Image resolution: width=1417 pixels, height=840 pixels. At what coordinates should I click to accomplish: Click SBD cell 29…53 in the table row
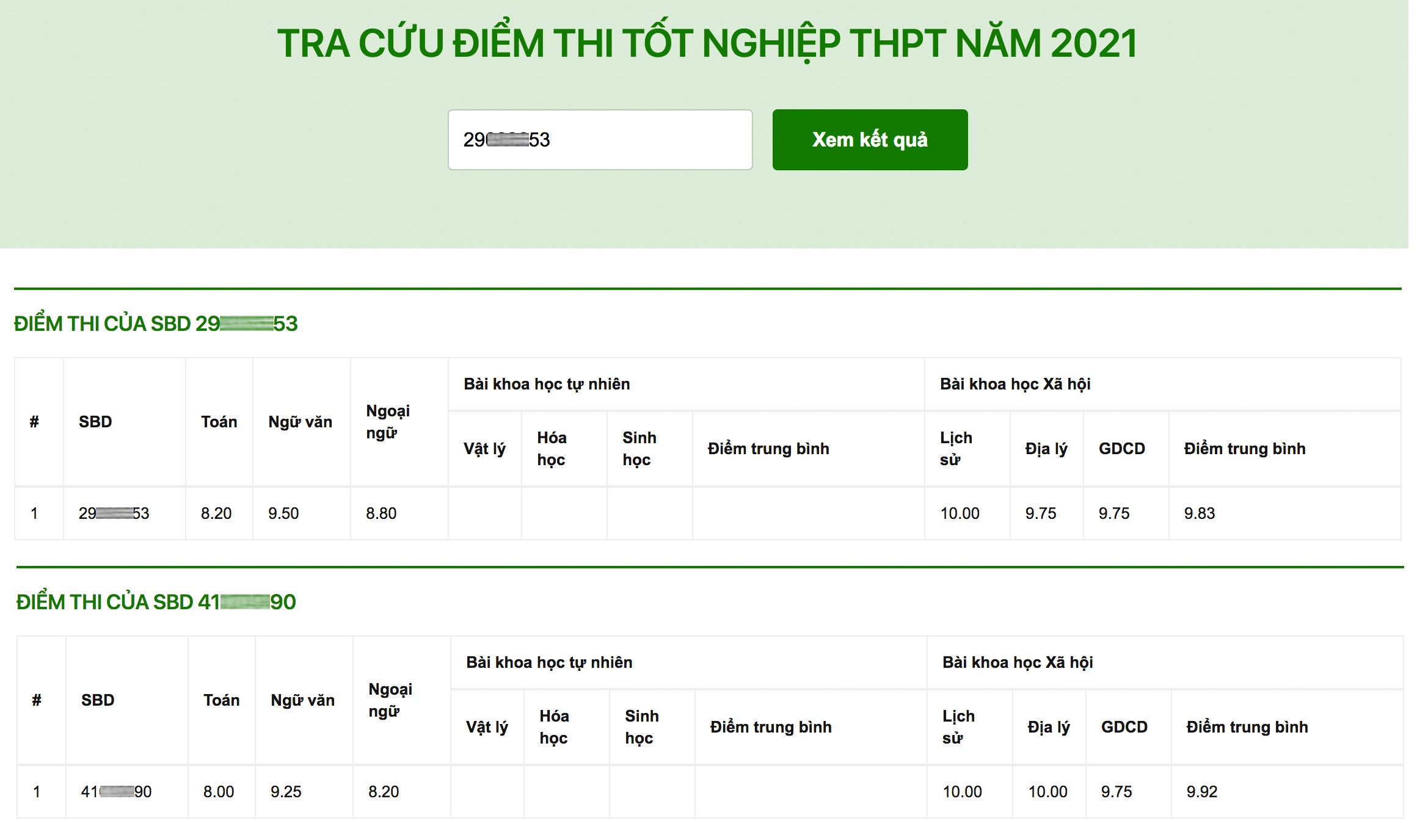coord(114,513)
